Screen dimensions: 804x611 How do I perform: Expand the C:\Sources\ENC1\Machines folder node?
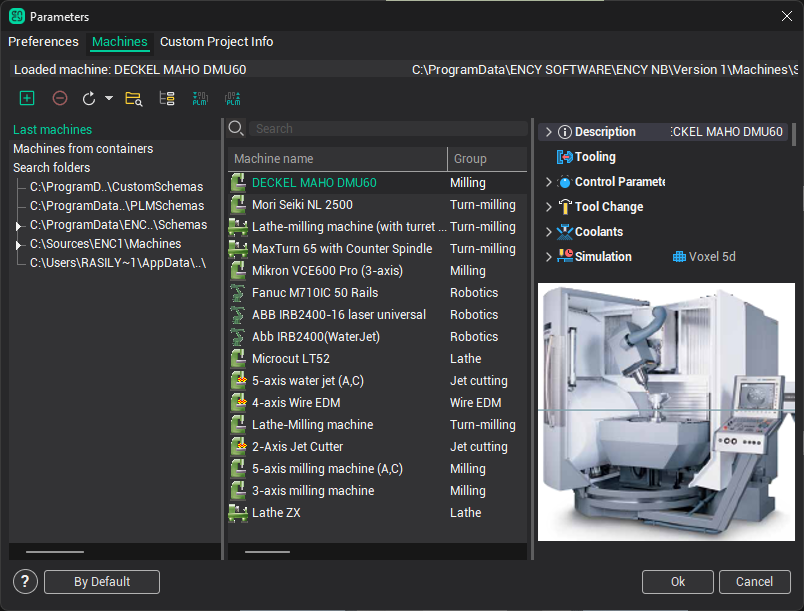pyautogui.click(x=18, y=244)
